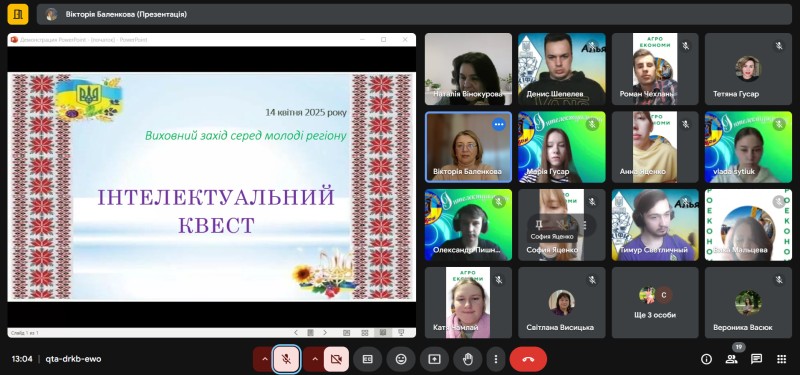Expand video settings chevron beside camera

pyautogui.click(x=314, y=359)
